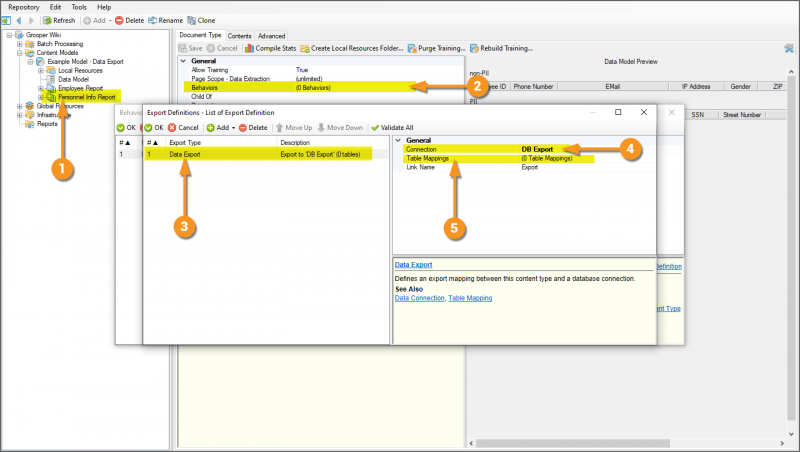Click the main toolbar Delete button
The width and height of the screenshot is (800, 452).
point(130,20)
